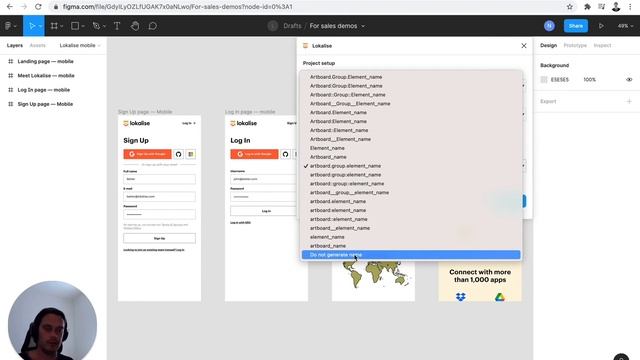This screenshot has height=360, width=640.
Task: Expand the Frame tool options arrow
Action: point(62,26)
